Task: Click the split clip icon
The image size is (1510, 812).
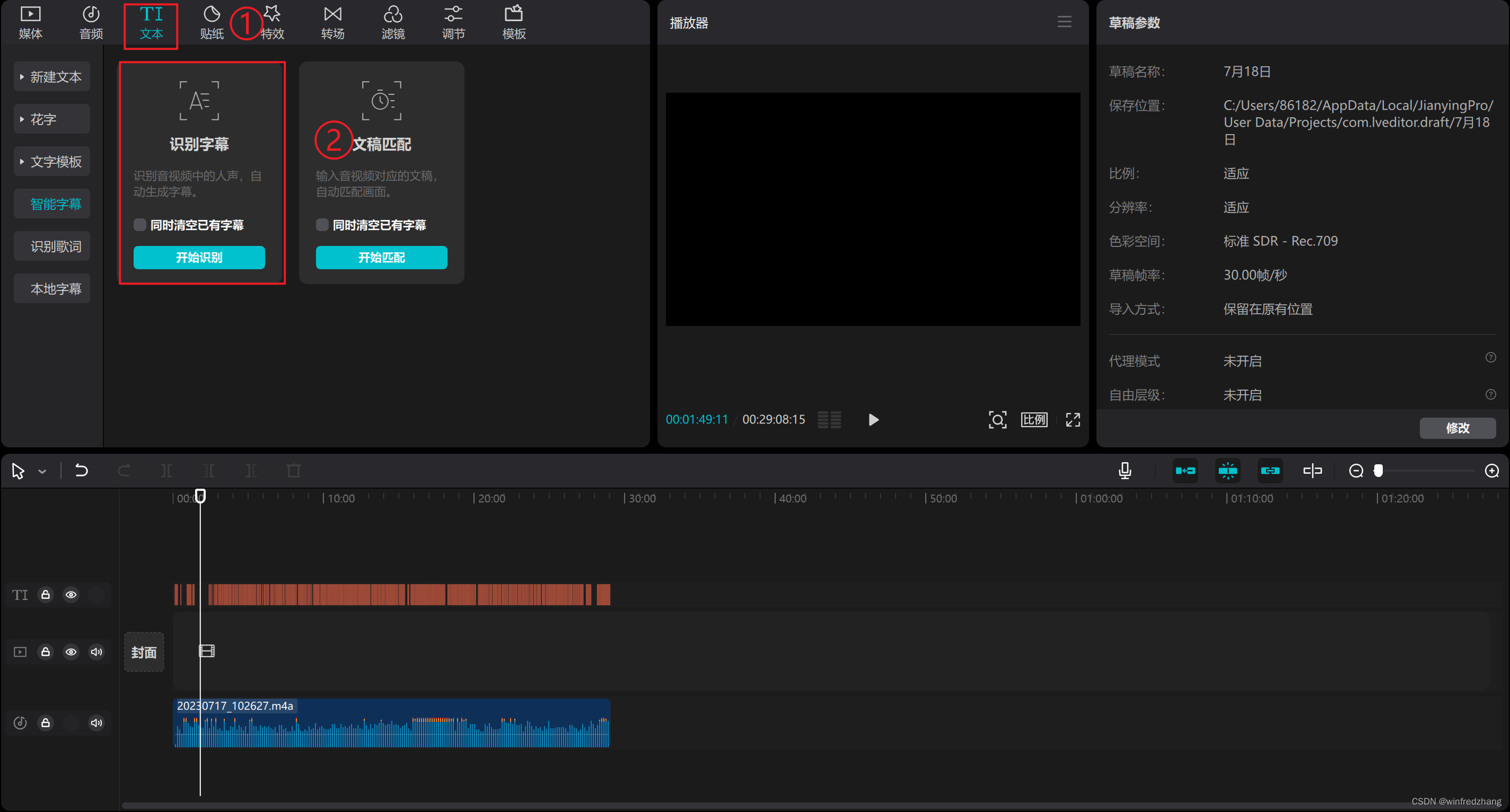Action: point(166,471)
